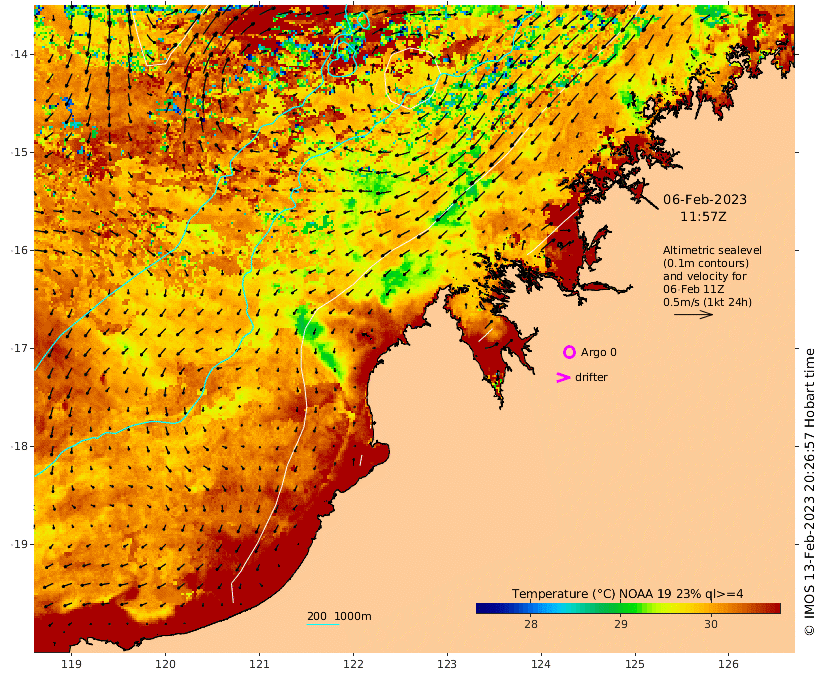
Task: Click the longitude 122 axis label
Action: 353,664
